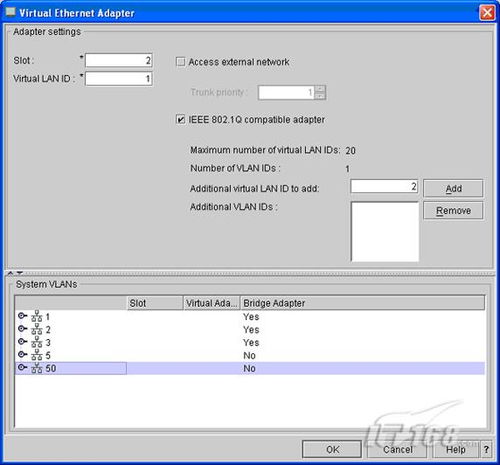This screenshot has width=500, height=465.
Task: Expand the VLAN 1 tree node
Action: point(22,315)
